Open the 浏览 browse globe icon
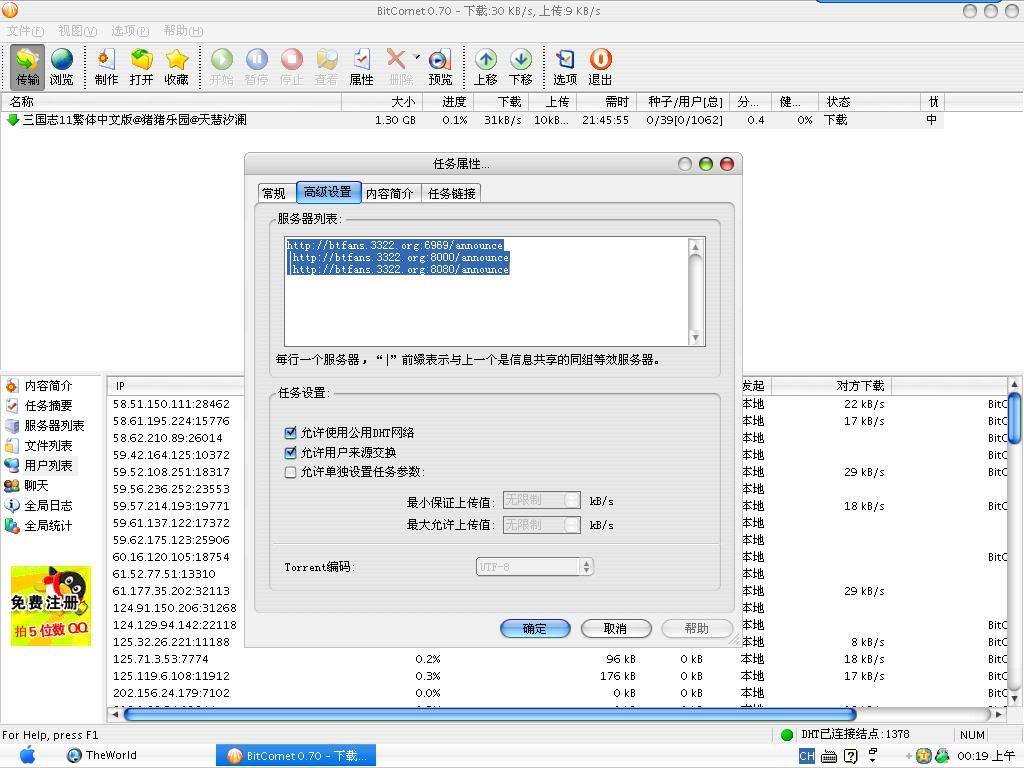This screenshot has width=1024, height=768. [x=61, y=67]
